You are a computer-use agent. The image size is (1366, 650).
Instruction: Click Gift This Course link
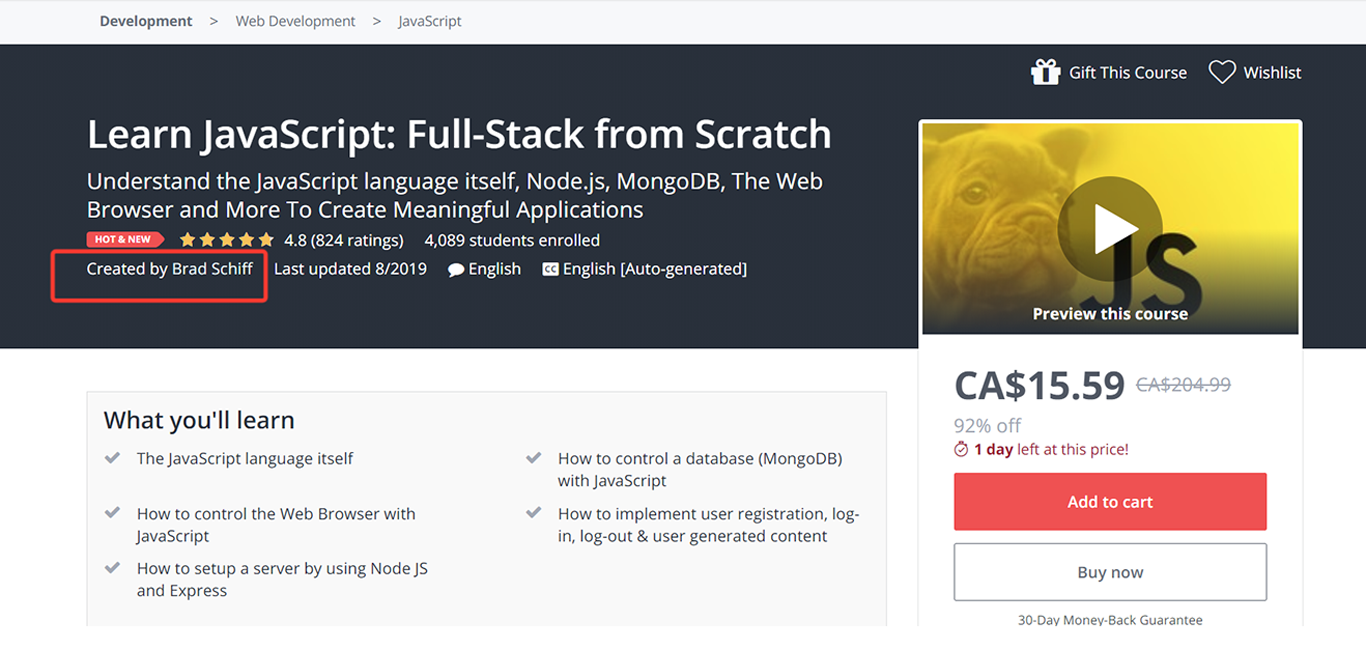tap(1128, 72)
